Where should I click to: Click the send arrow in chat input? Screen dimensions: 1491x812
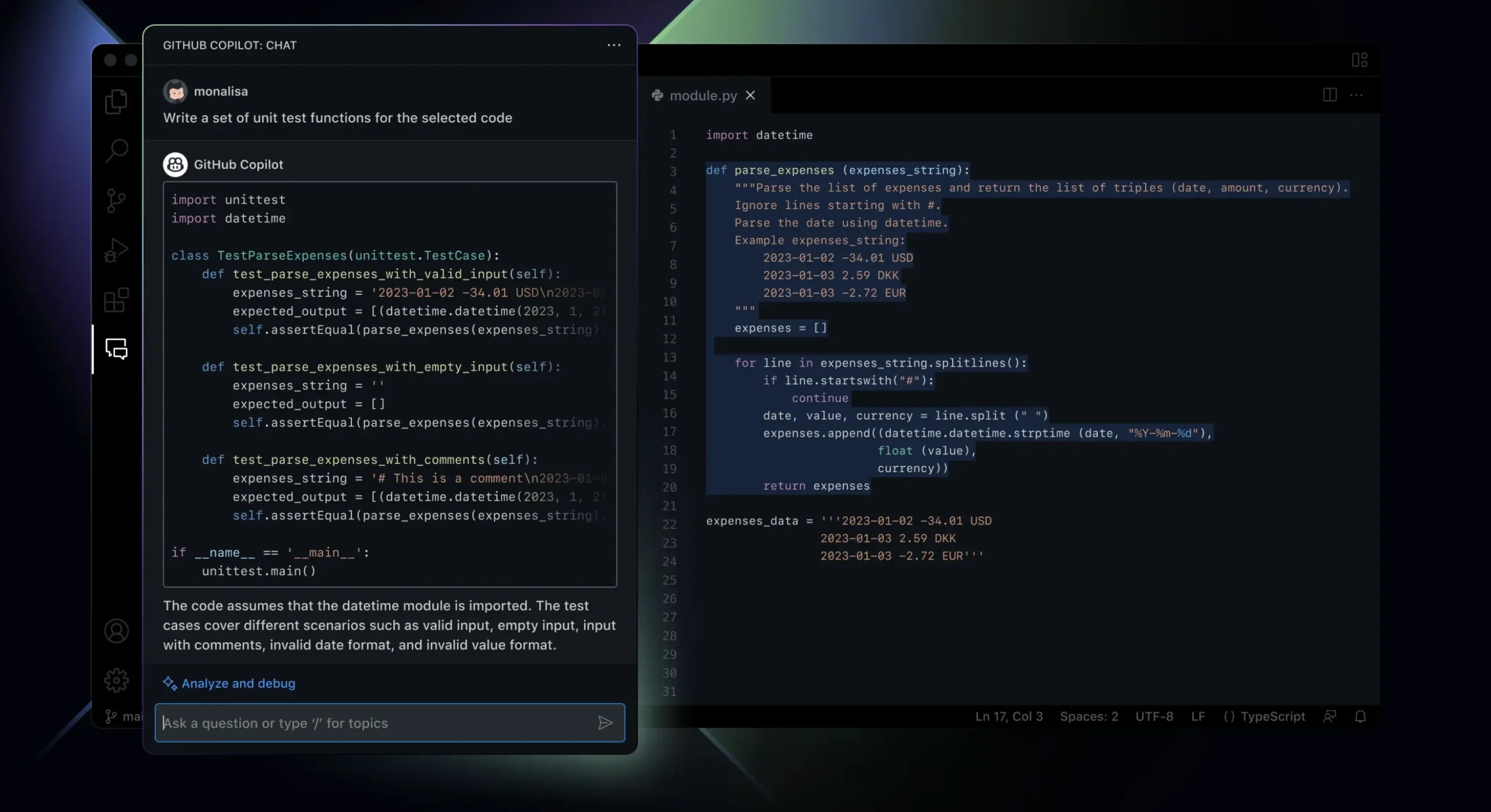pos(605,723)
